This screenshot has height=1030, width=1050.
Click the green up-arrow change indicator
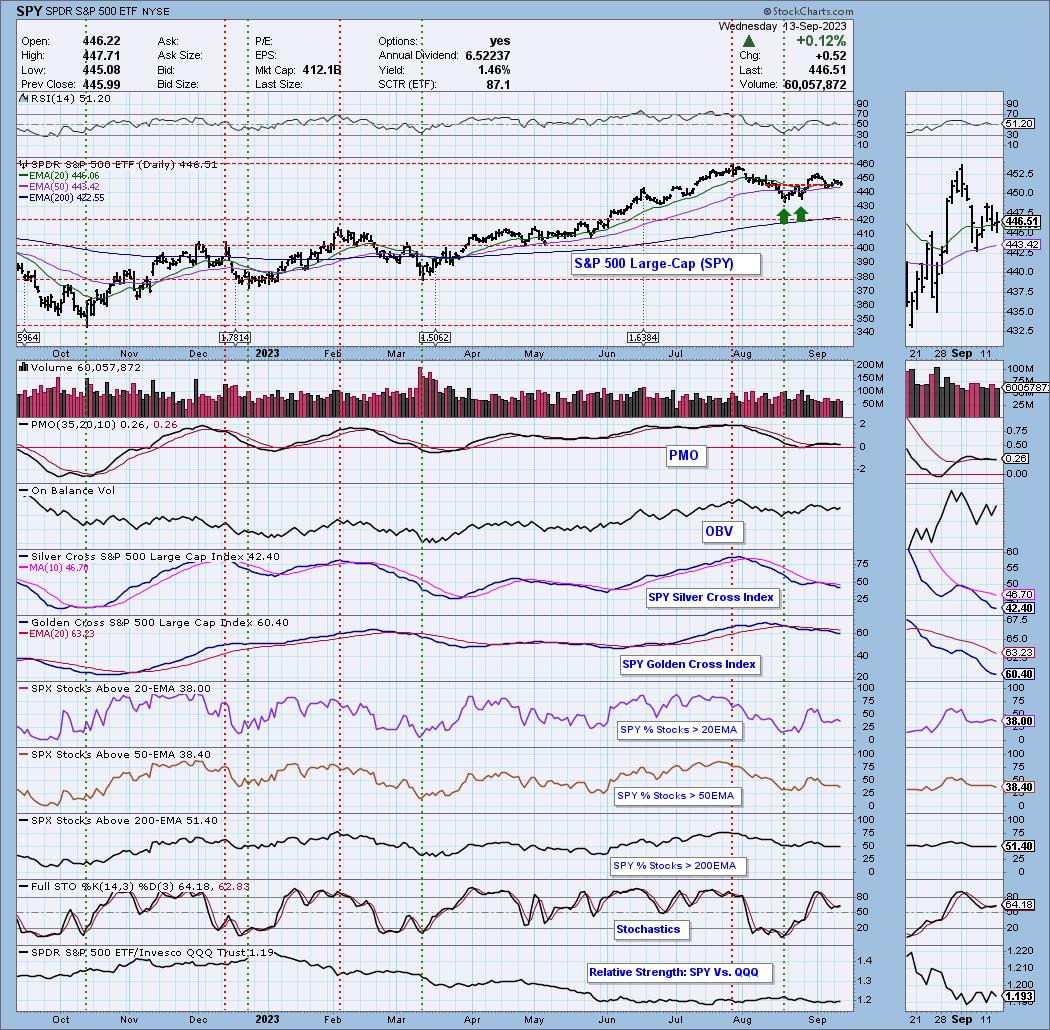[749, 42]
